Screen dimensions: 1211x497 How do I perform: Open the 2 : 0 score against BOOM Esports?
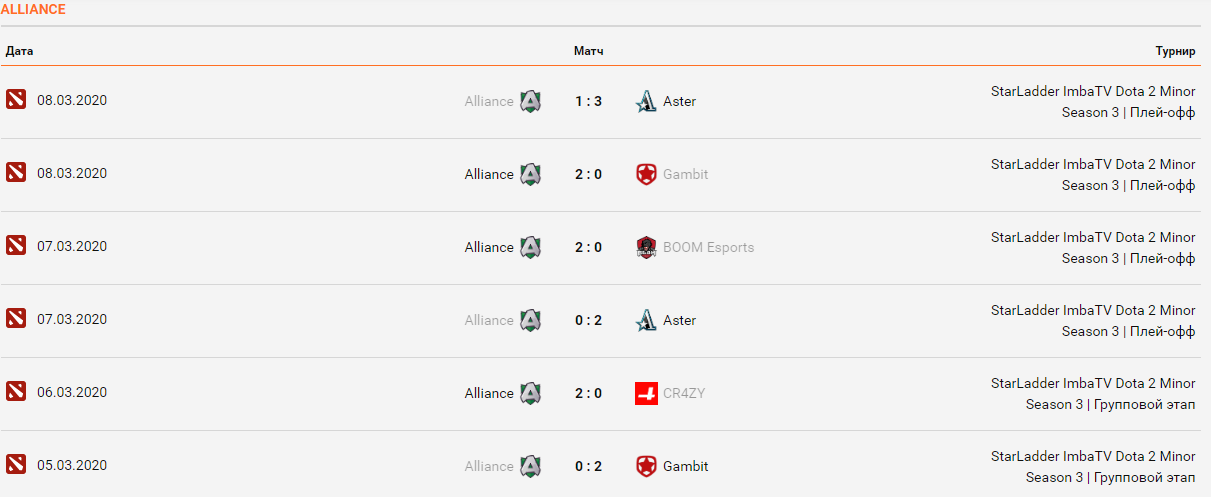[588, 247]
